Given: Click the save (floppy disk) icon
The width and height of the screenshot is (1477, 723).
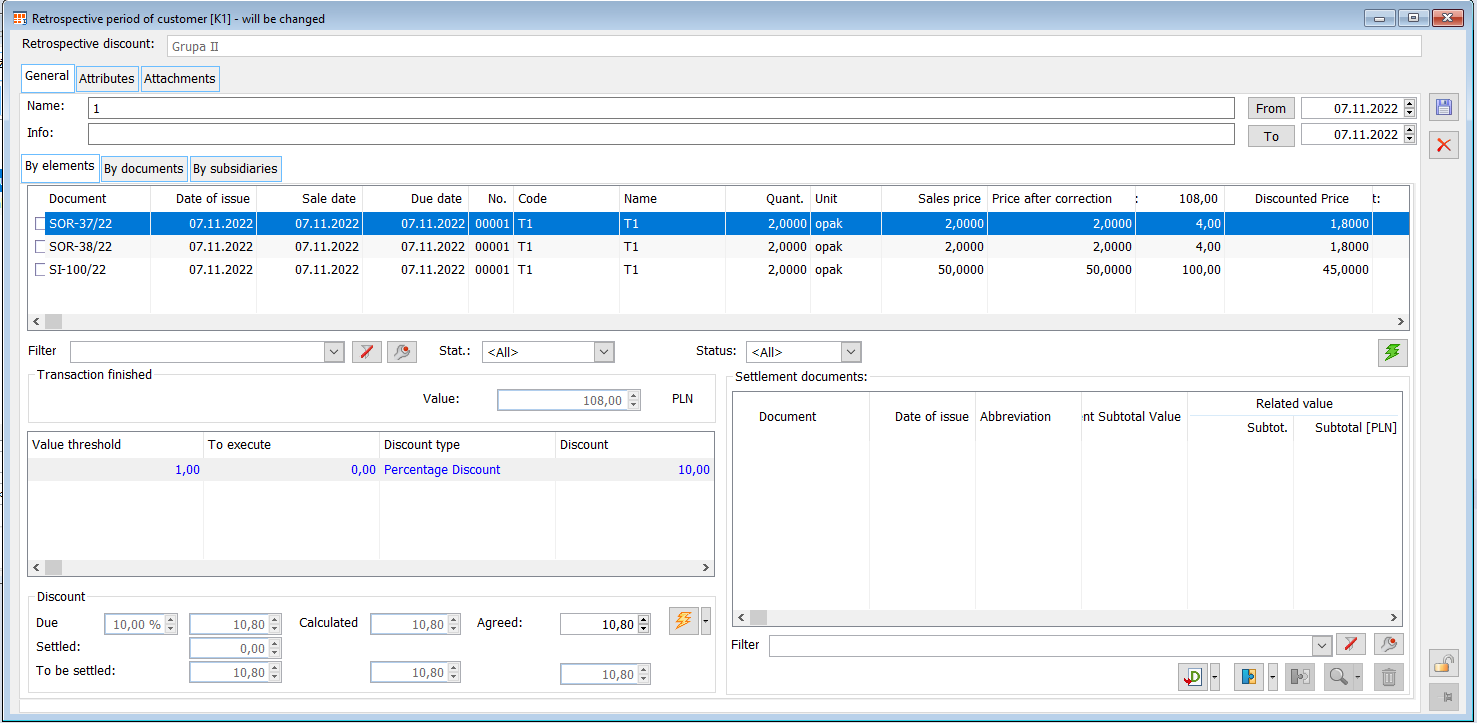Looking at the screenshot, I should click(x=1444, y=109).
